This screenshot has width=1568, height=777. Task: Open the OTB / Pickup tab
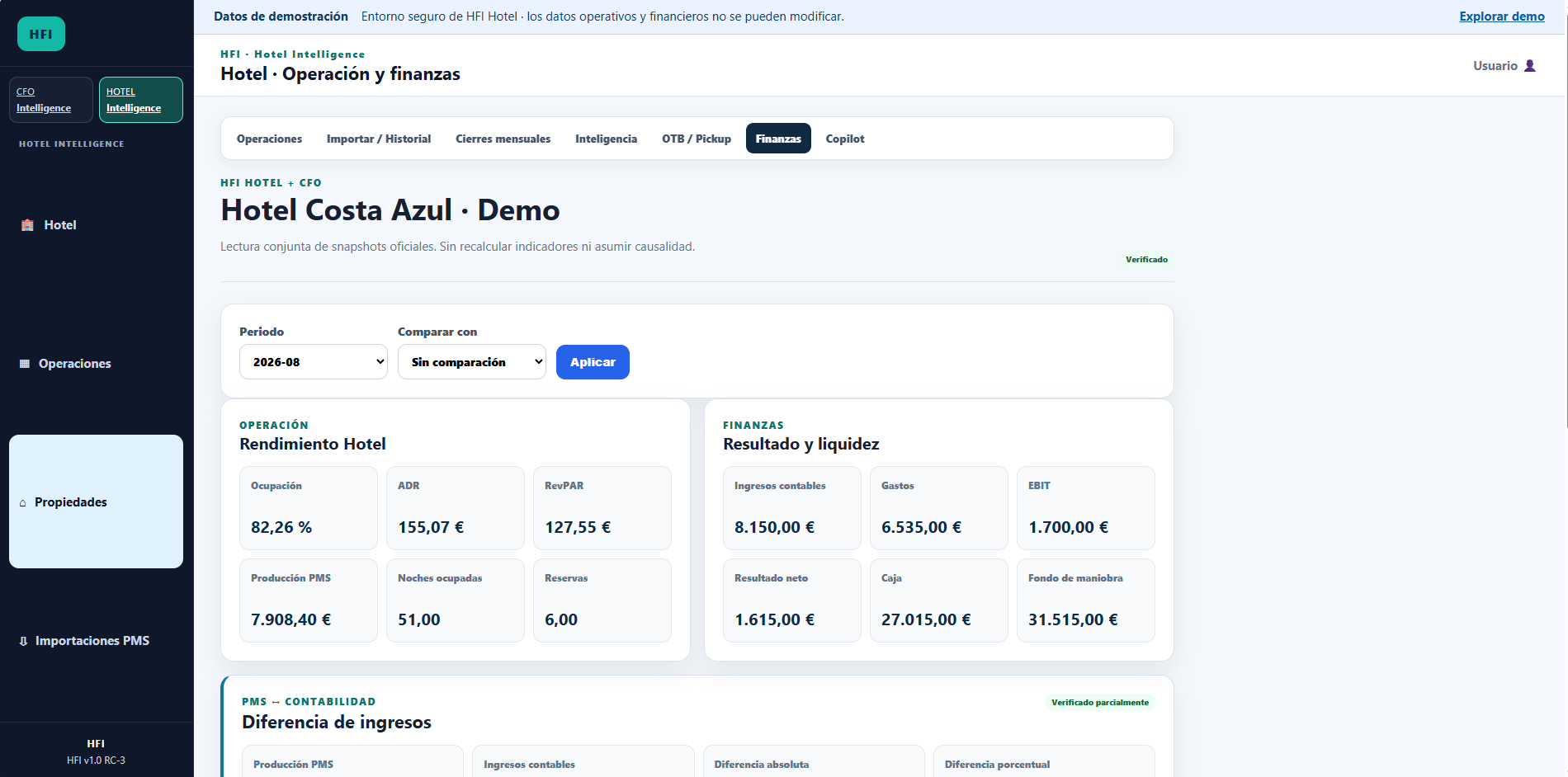click(x=697, y=139)
